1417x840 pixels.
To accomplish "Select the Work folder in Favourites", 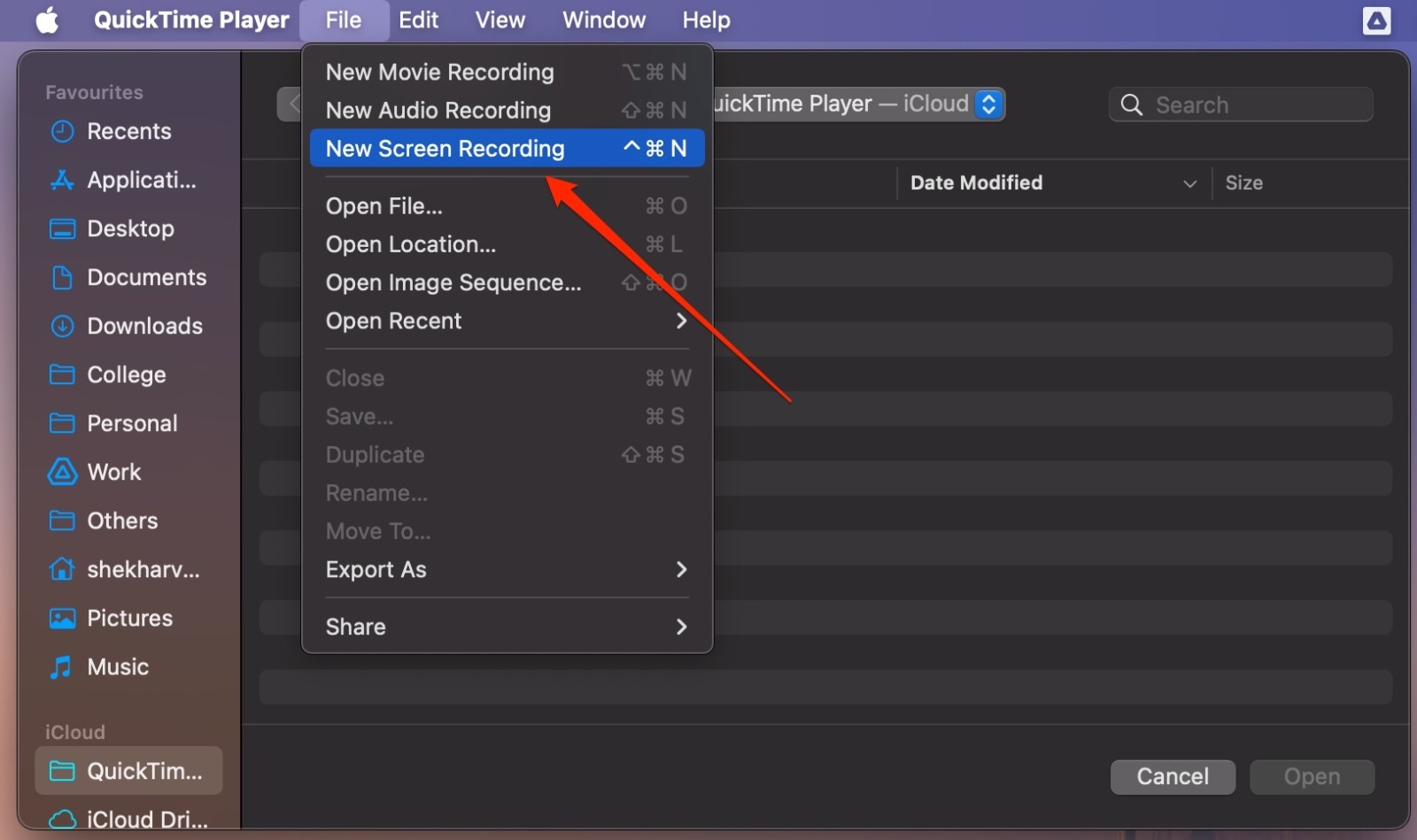I will (x=112, y=472).
